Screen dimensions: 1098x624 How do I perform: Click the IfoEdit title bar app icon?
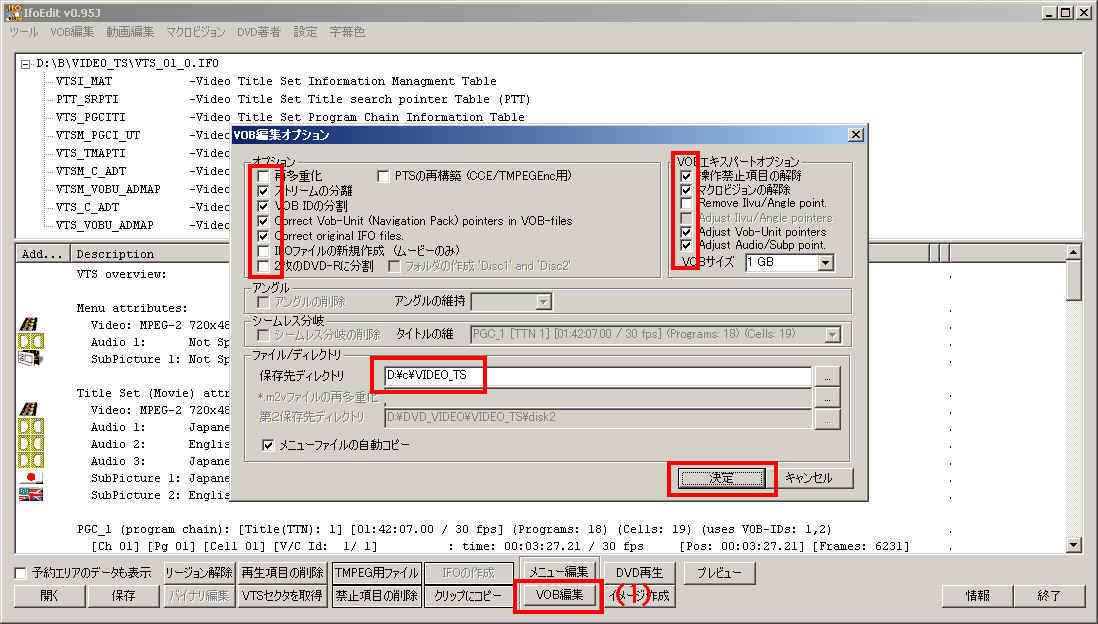tap(12, 12)
